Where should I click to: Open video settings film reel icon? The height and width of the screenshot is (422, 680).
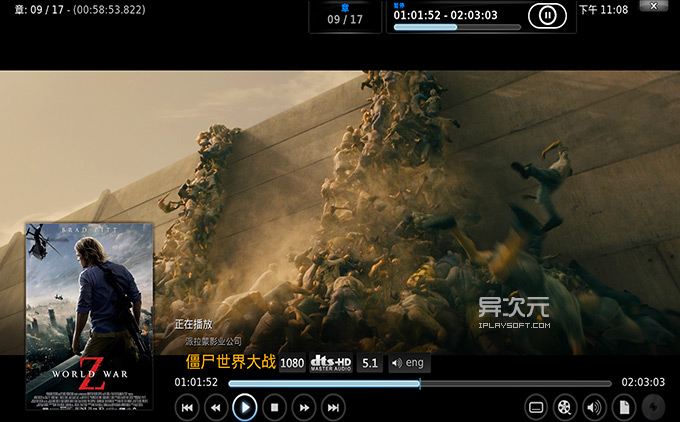(x=565, y=407)
